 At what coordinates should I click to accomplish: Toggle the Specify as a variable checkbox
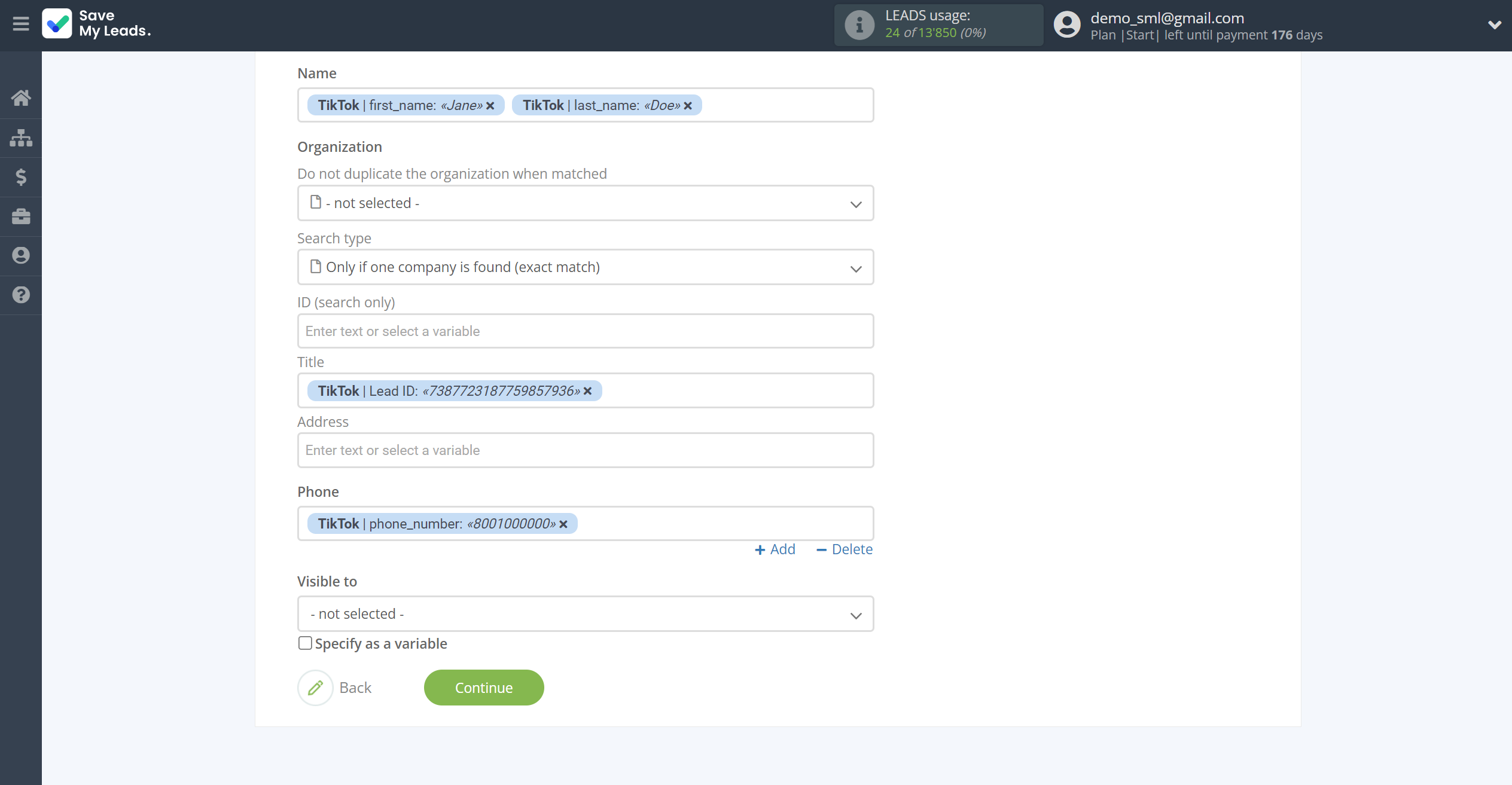tap(305, 643)
